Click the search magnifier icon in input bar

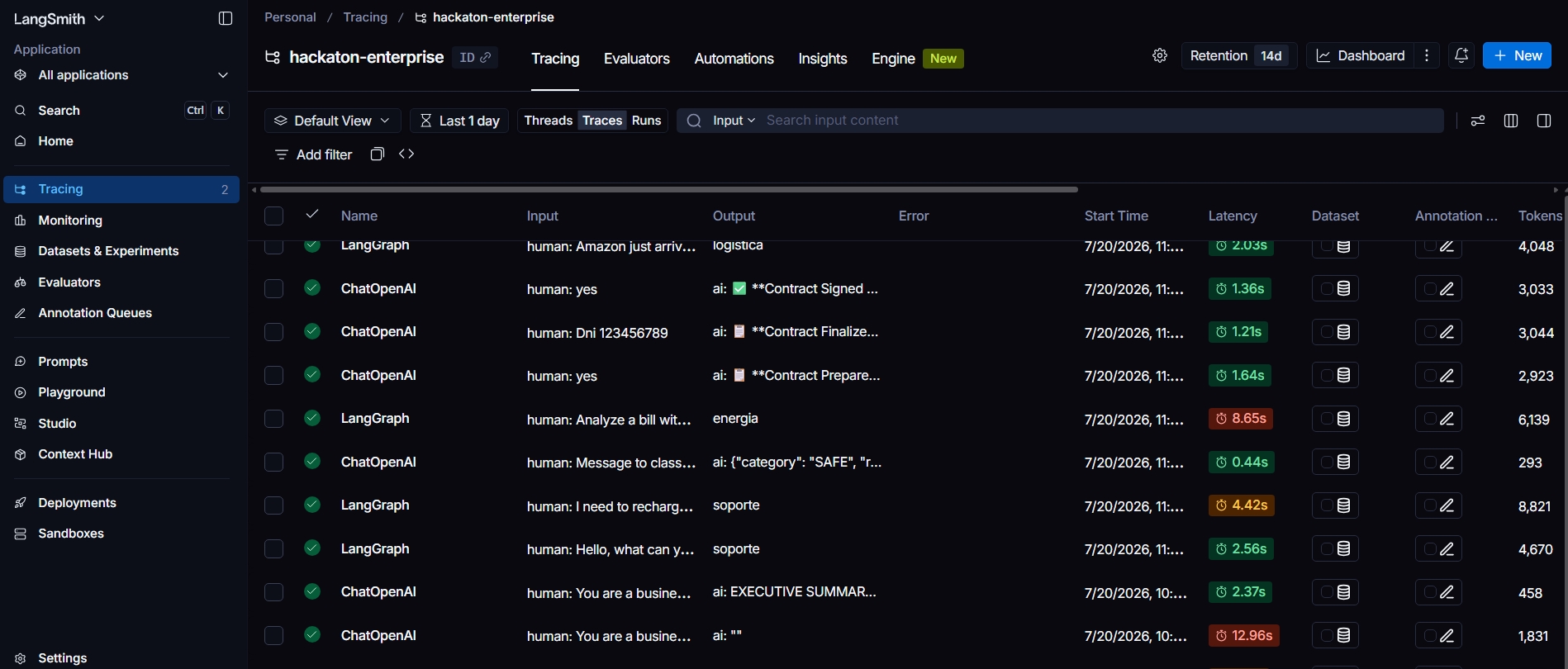pyautogui.click(x=694, y=121)
